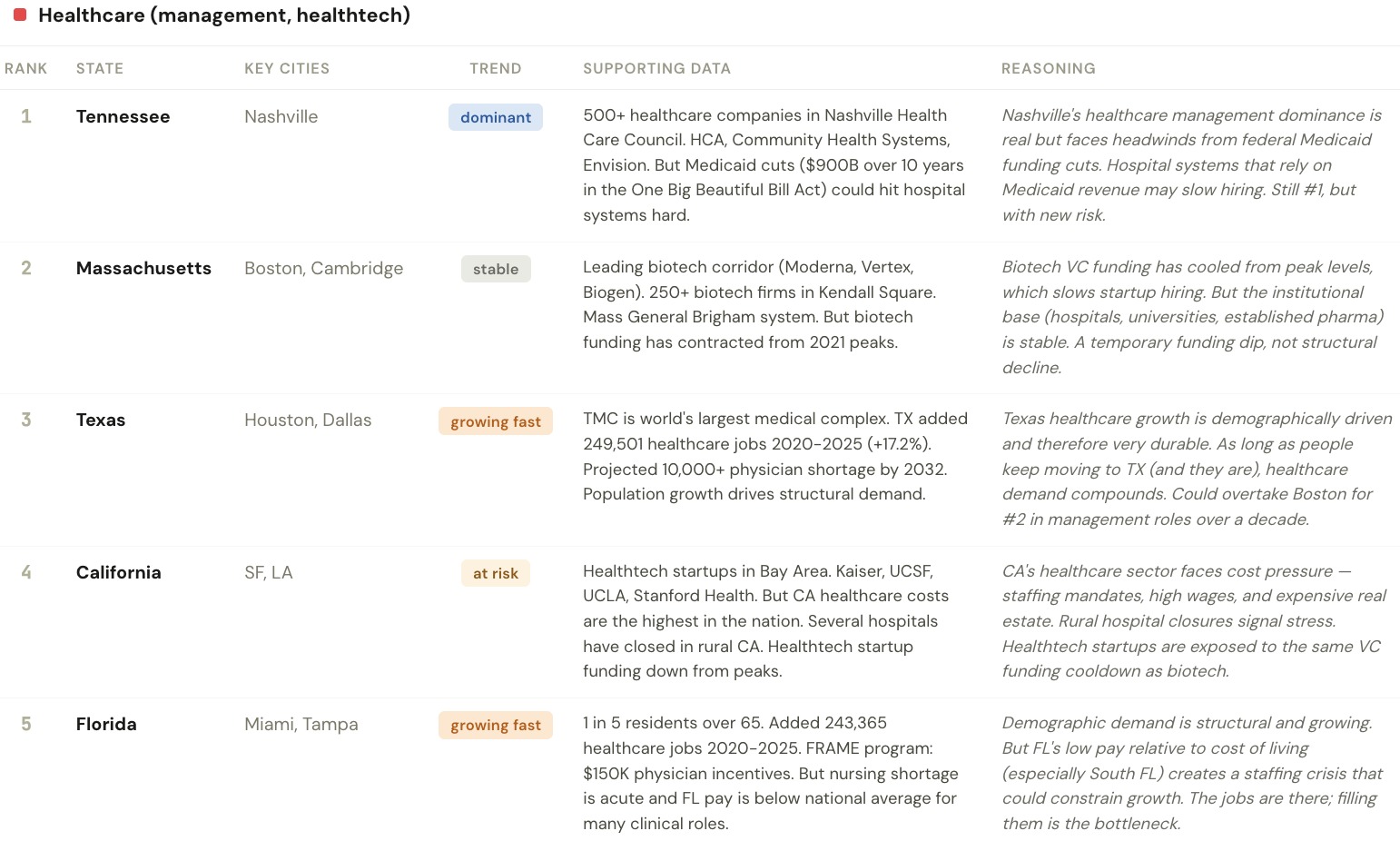
Task: Click the growing fast badge for Florida
Action: pos(495,725)
